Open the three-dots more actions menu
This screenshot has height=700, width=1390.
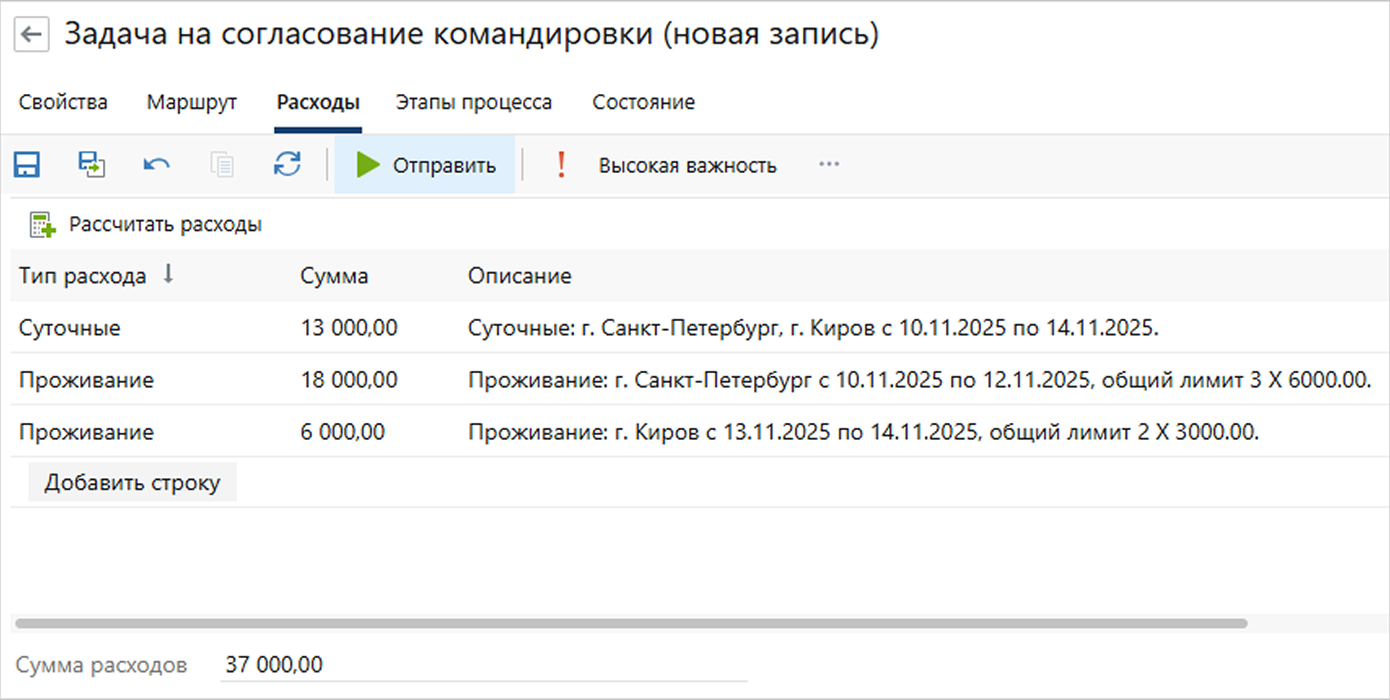click(829, 165)
